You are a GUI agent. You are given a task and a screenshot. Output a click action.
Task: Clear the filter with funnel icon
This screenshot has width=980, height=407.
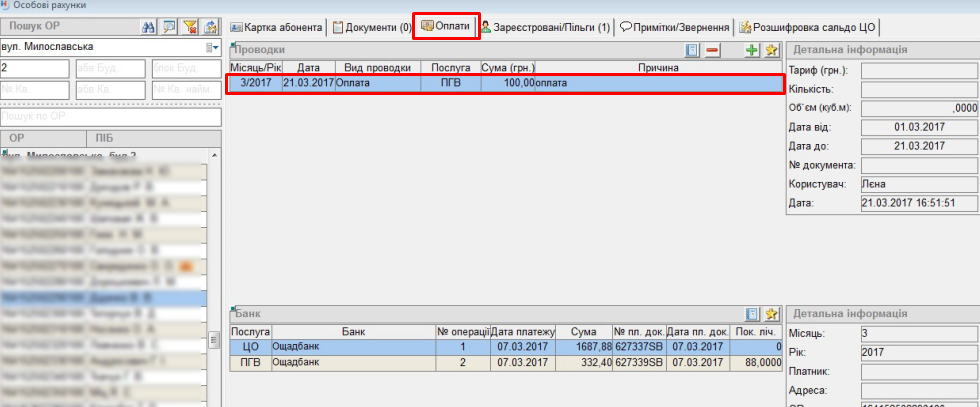coord(190,27)
